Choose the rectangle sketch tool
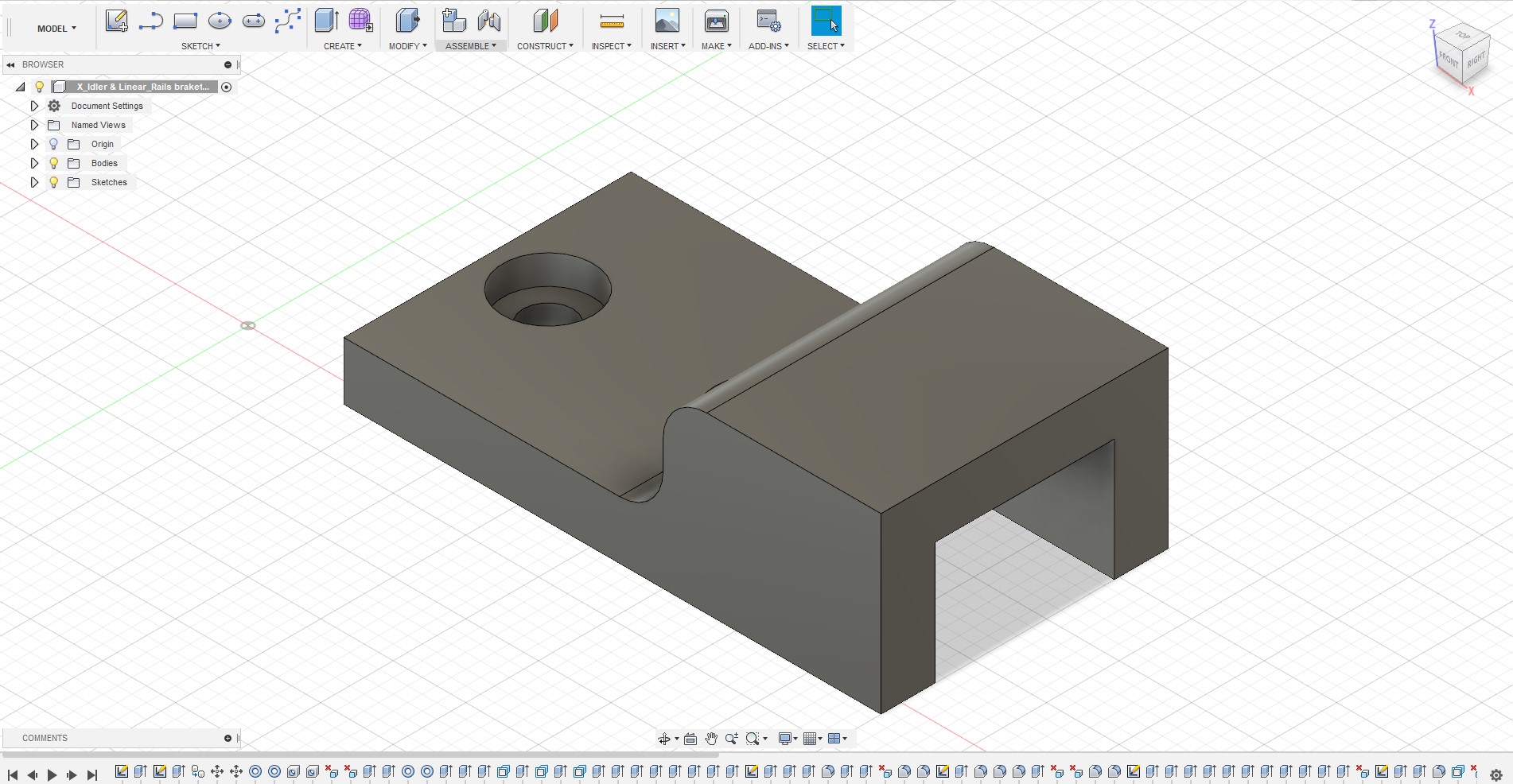The width and height of the screenshot is (1513, 784). (x=185, y=21)
